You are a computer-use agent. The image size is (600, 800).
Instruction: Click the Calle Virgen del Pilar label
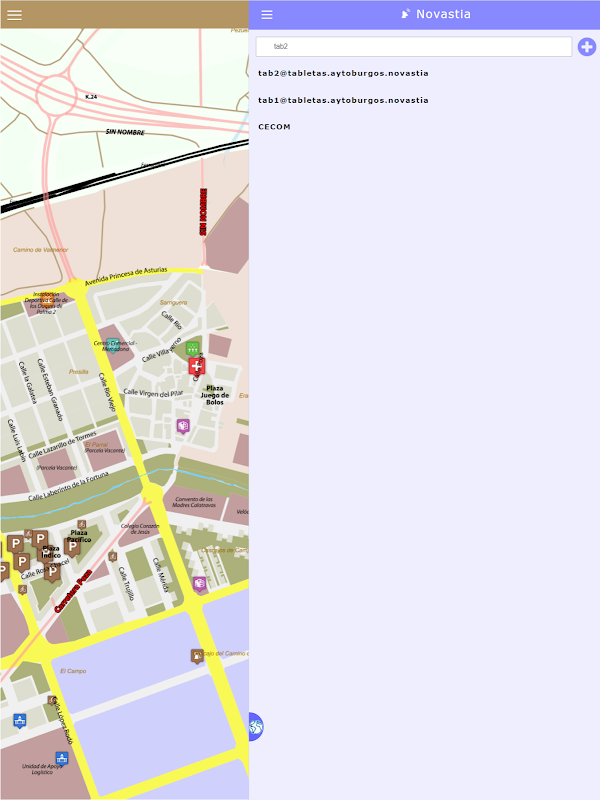[x=153, y=393]
